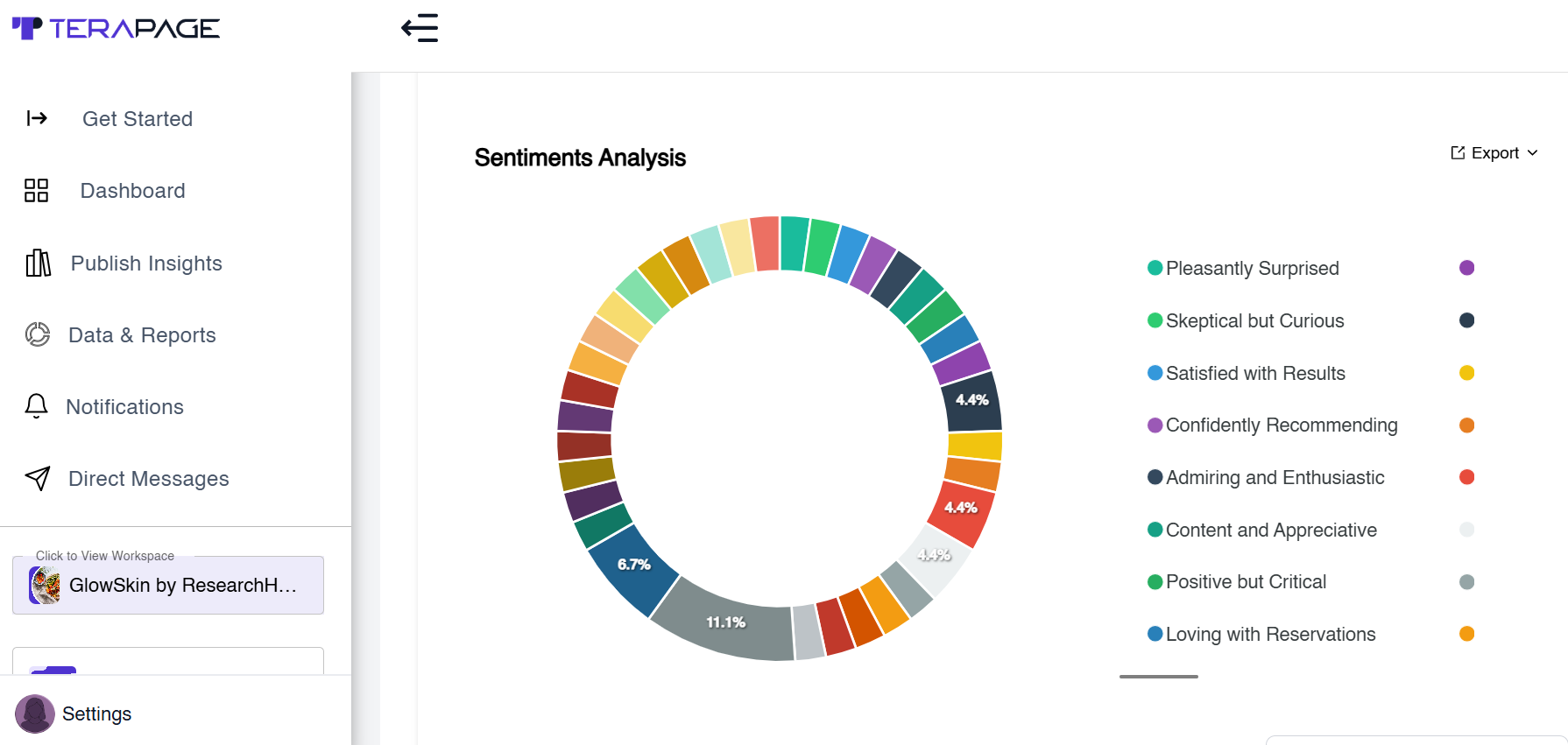Click the Dashboard grid icon

[36, 191]
